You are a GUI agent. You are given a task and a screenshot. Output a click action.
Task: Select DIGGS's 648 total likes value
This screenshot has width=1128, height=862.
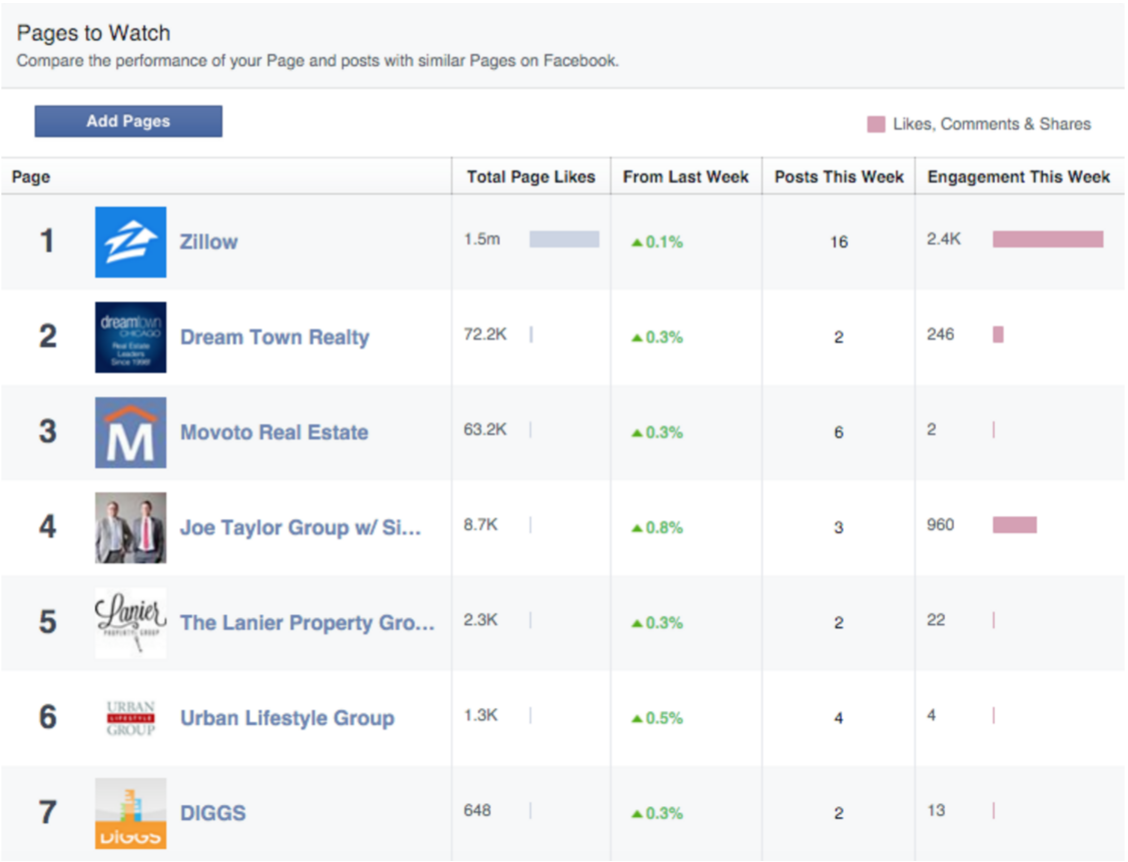pyautogui.click(x=477, y=810)
